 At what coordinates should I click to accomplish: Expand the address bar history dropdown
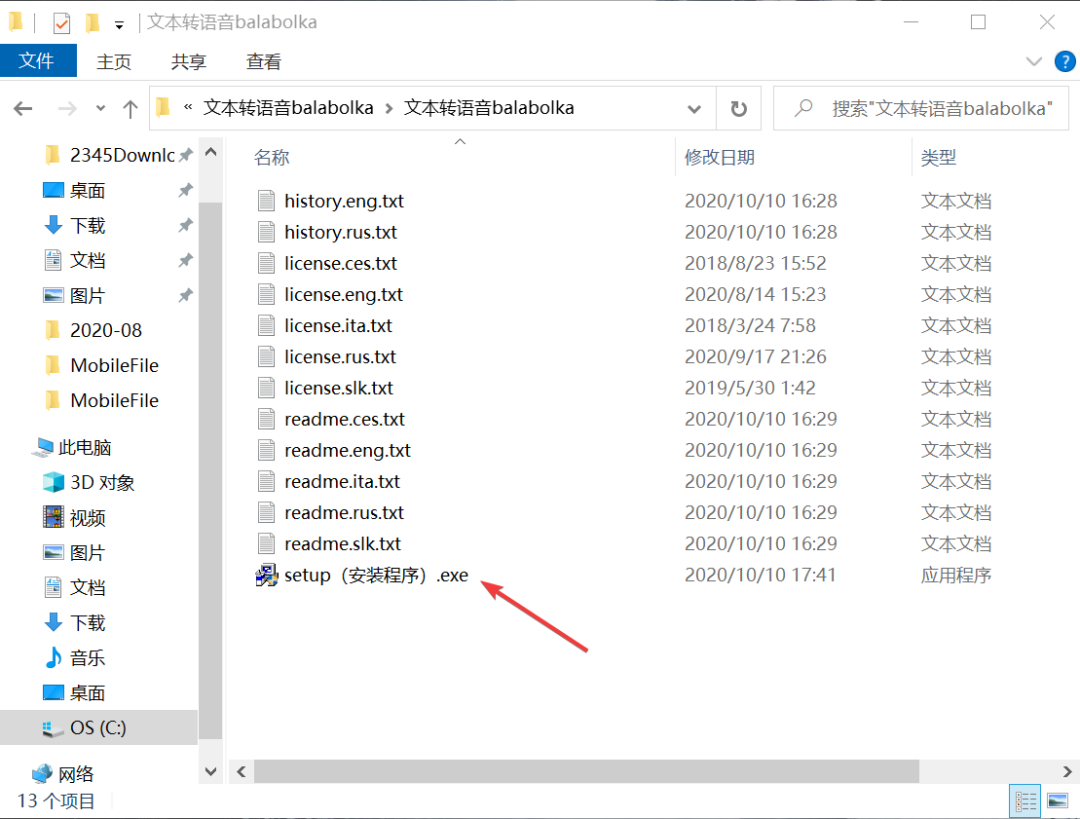tap(694, 108)
